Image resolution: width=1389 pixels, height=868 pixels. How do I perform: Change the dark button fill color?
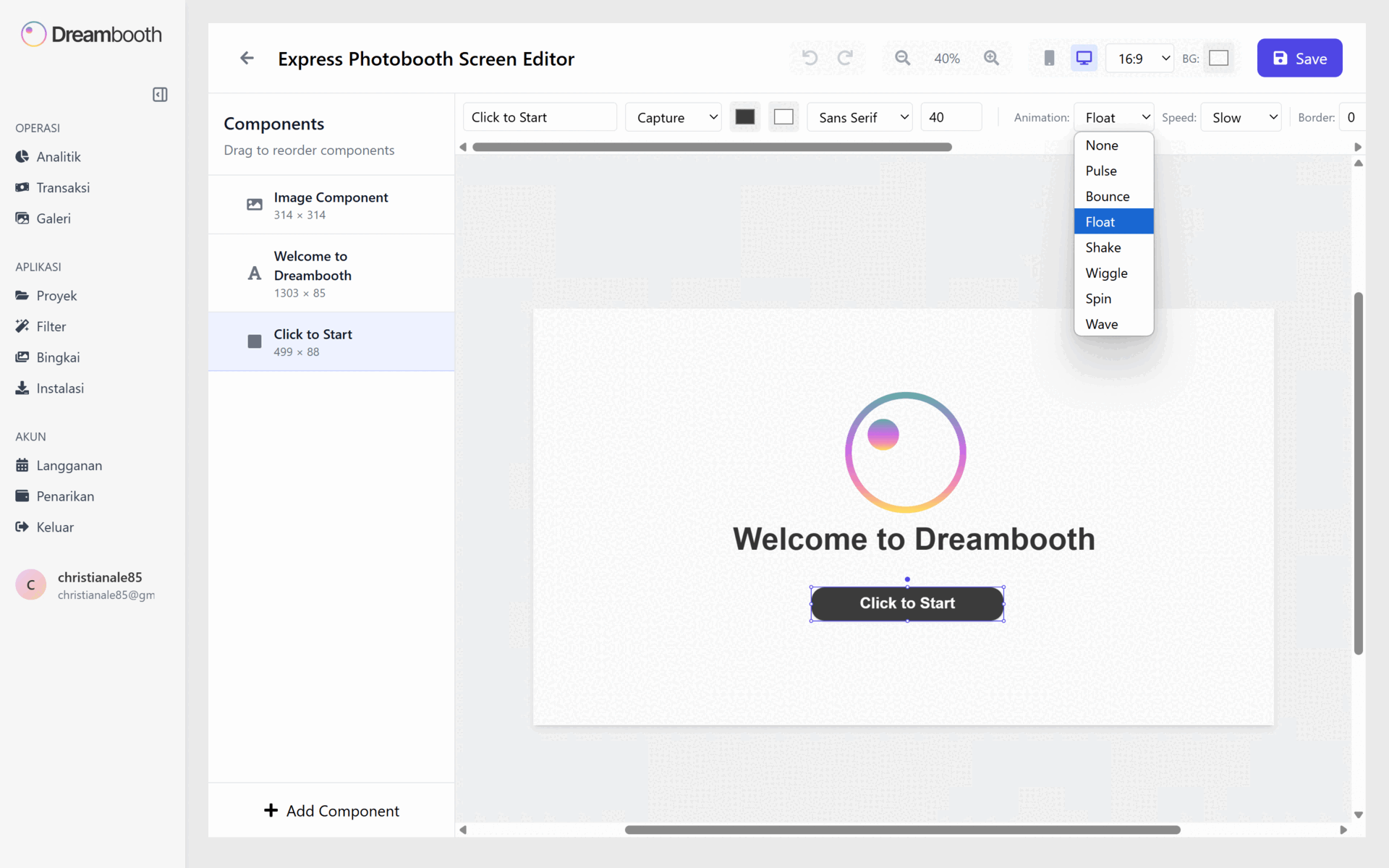tap(745, 117)
